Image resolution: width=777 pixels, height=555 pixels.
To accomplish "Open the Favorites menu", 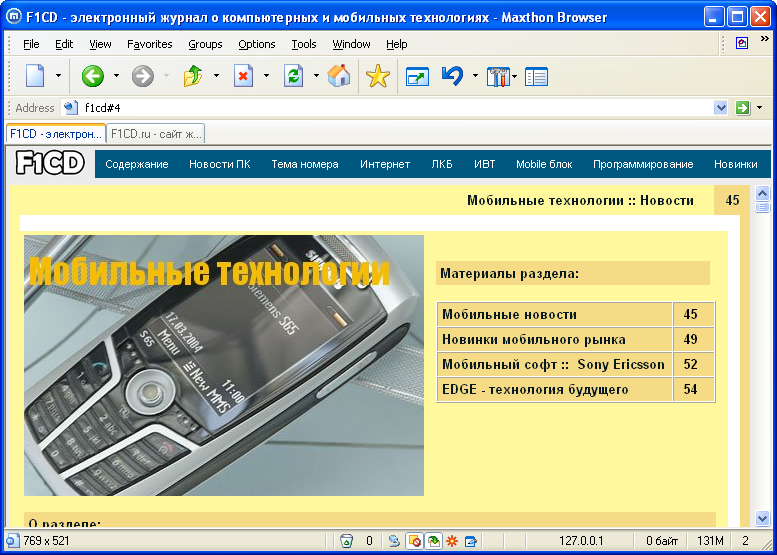I will click(150, 44).
